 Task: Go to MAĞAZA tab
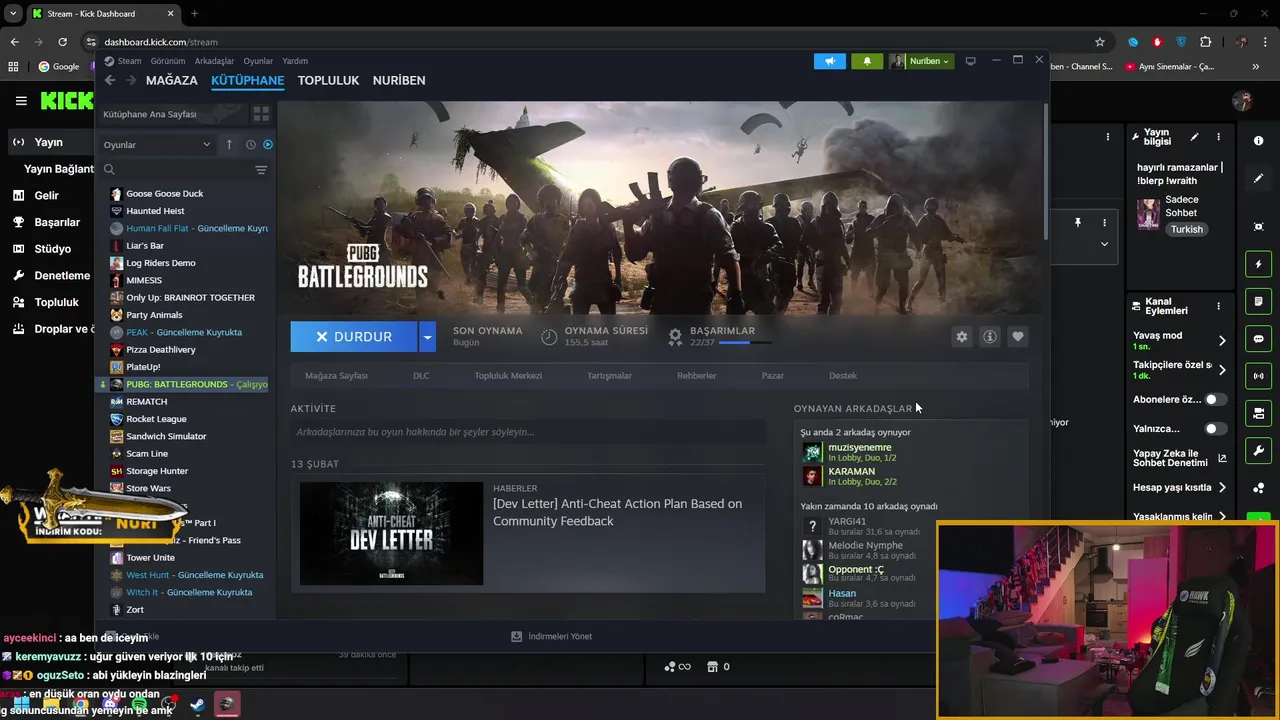172,80
